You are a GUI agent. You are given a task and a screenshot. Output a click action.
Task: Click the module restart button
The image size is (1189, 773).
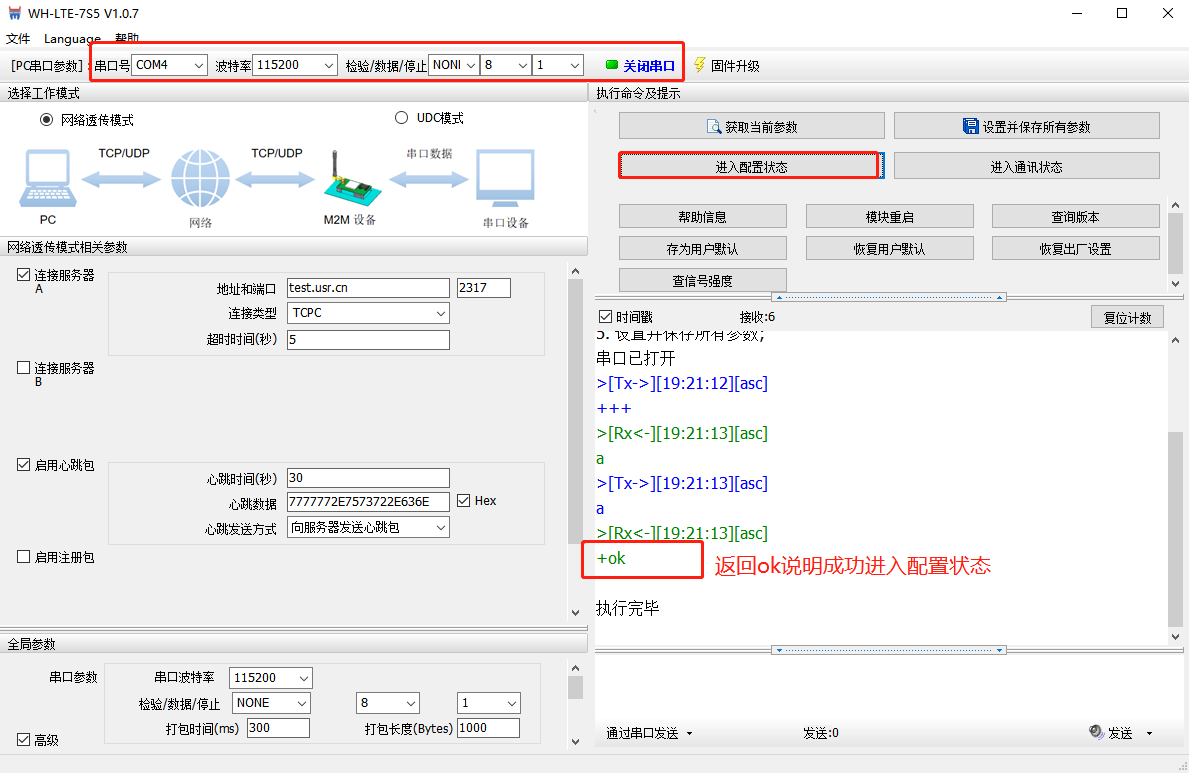[889, 217]
